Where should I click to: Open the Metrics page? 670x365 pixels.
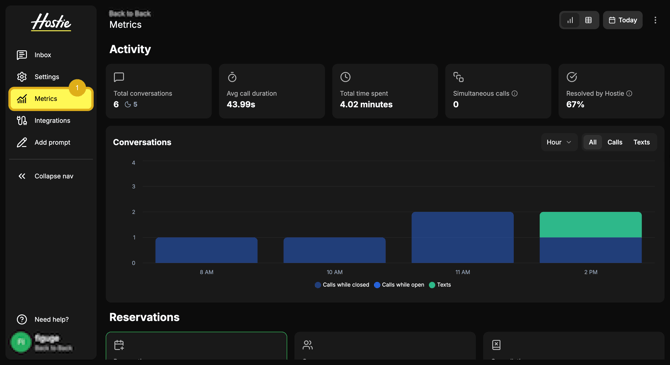pyautogui.click(x=51, y=99)
